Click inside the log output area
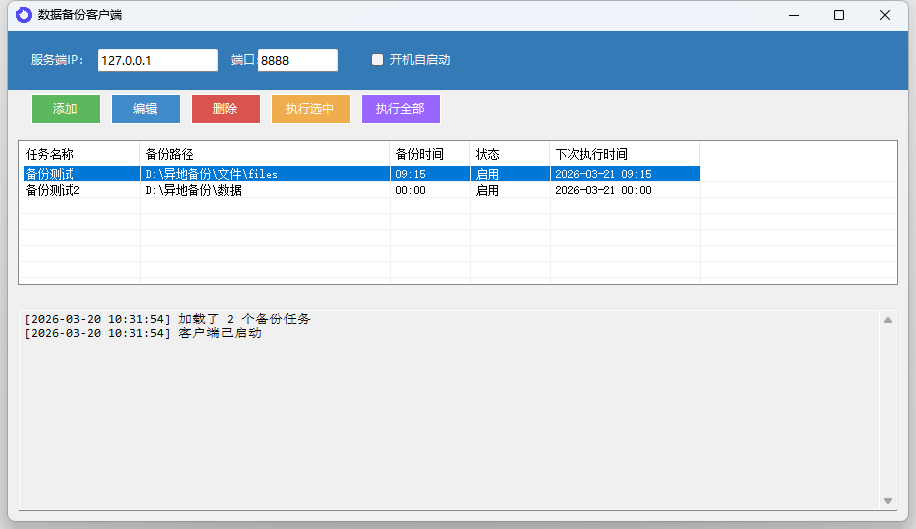Viewport: 916px width, 529px height. point(450,420)
